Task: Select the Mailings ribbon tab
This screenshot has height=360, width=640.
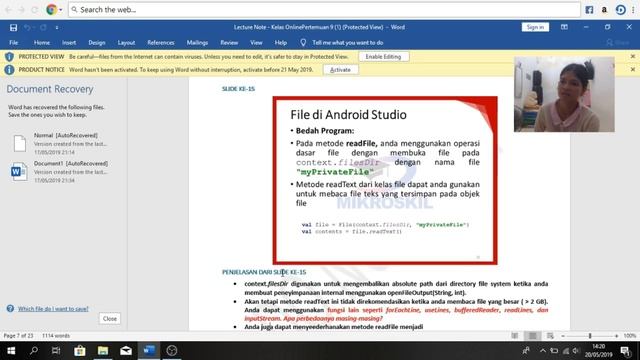Action: (197, 42)
